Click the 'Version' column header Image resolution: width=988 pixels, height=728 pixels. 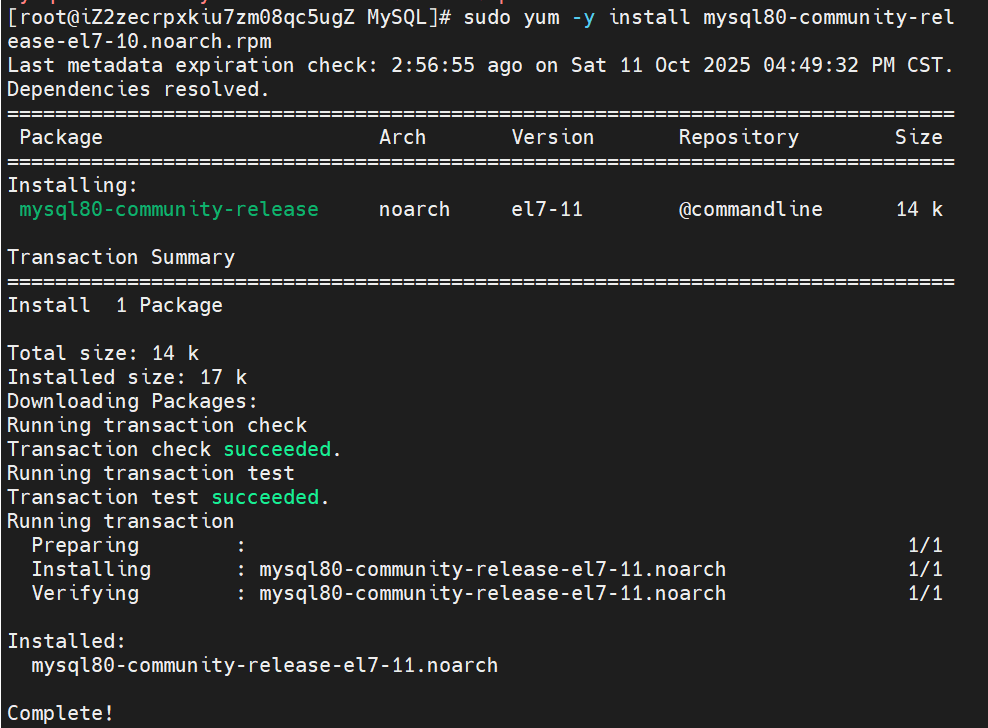tap(553, 137)
